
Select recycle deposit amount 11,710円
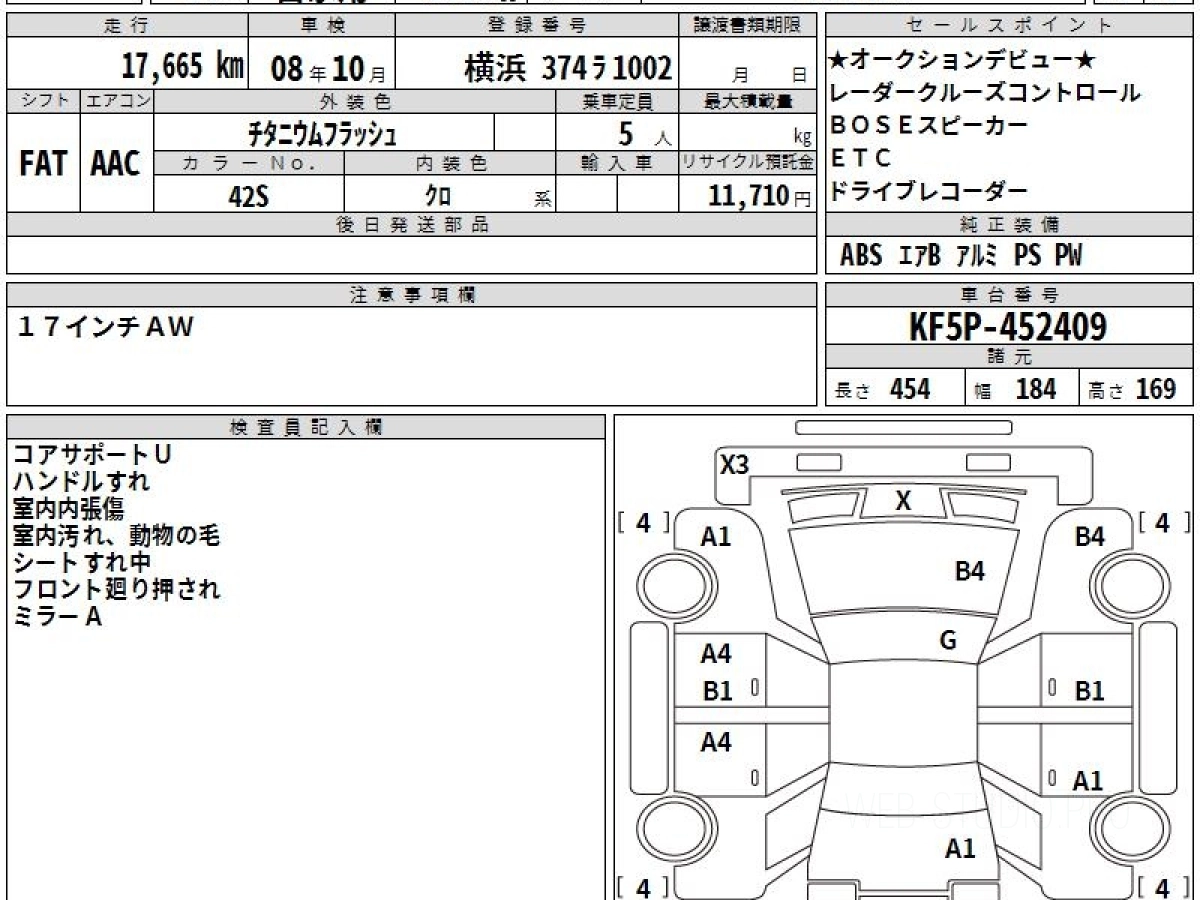760,195
